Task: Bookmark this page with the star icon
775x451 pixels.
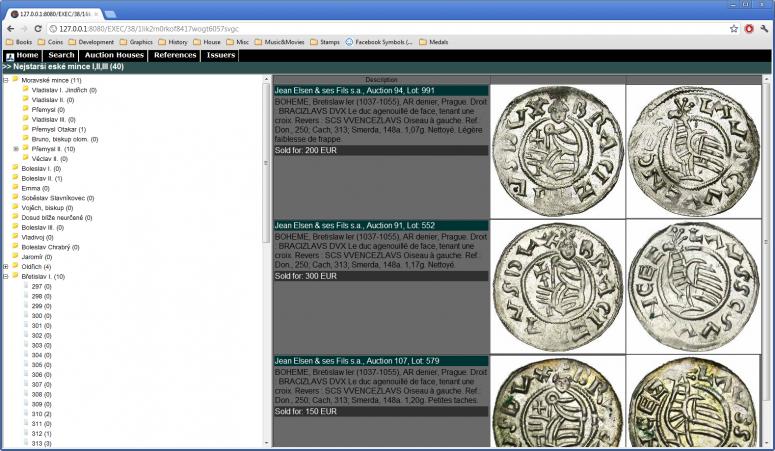Action: click(x=734, y=29)
